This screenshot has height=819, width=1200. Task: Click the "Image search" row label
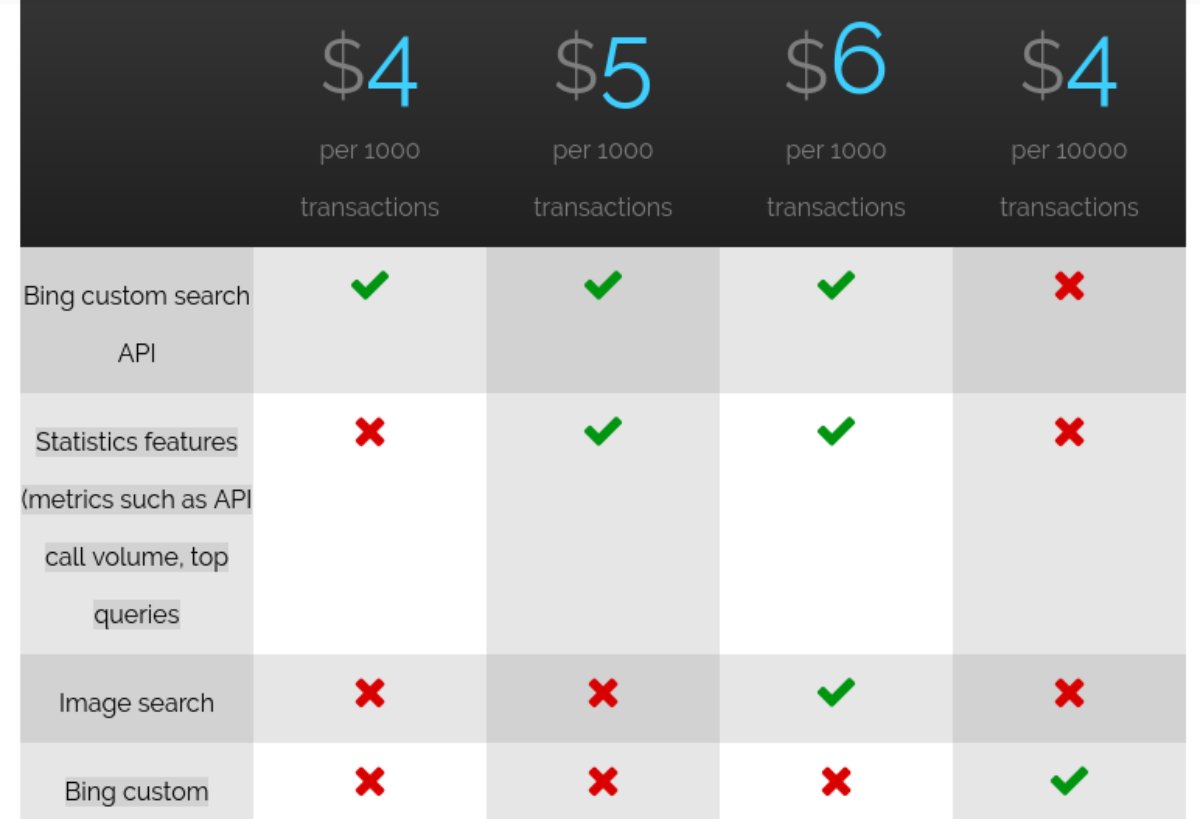point(137,703)
